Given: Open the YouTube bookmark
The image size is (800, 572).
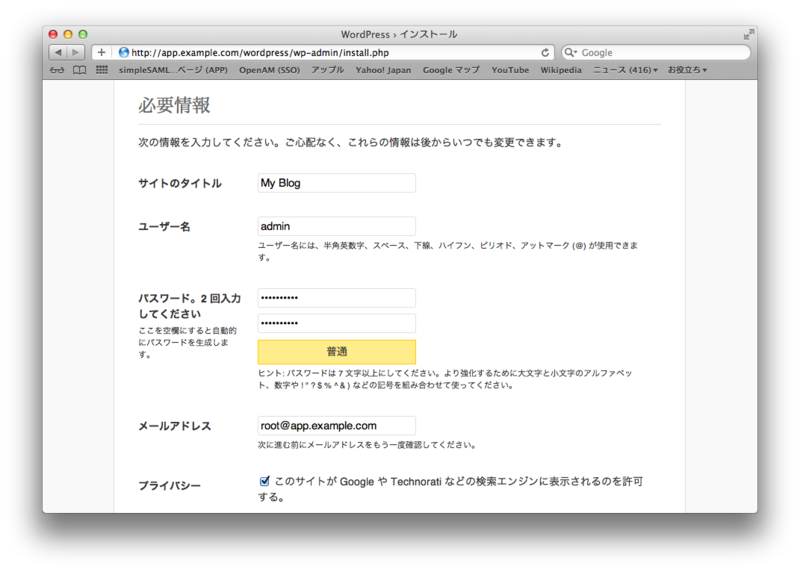Looking at the screenshot, I should pyautogui.click(x=510, y=70).
